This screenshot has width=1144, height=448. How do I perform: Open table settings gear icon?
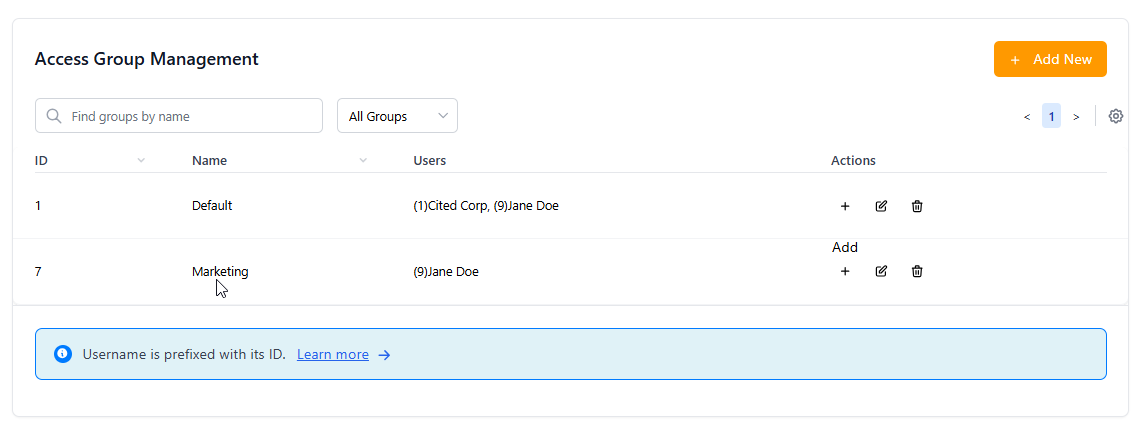[1116, 116]
